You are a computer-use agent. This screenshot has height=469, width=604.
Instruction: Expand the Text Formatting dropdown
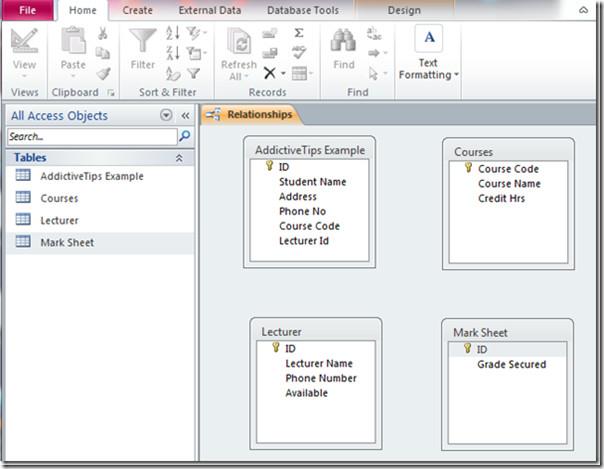(x=429, y=75)
